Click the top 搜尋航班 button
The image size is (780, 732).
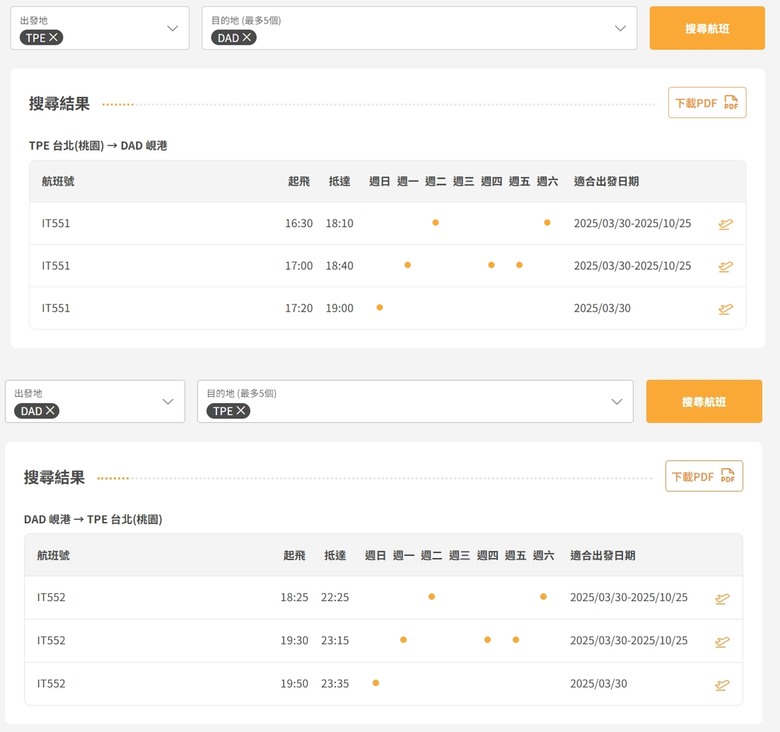707,28
